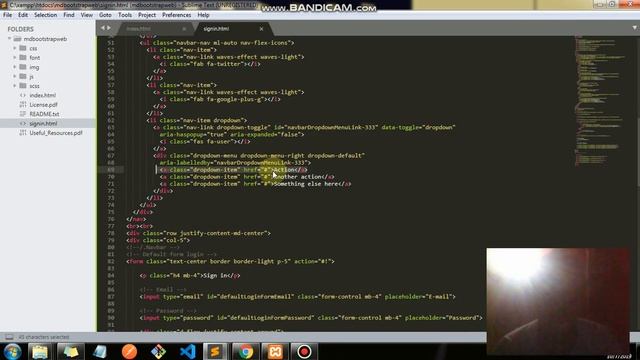Close the index.html tab
640x360 pixels.
pos(184,29)
